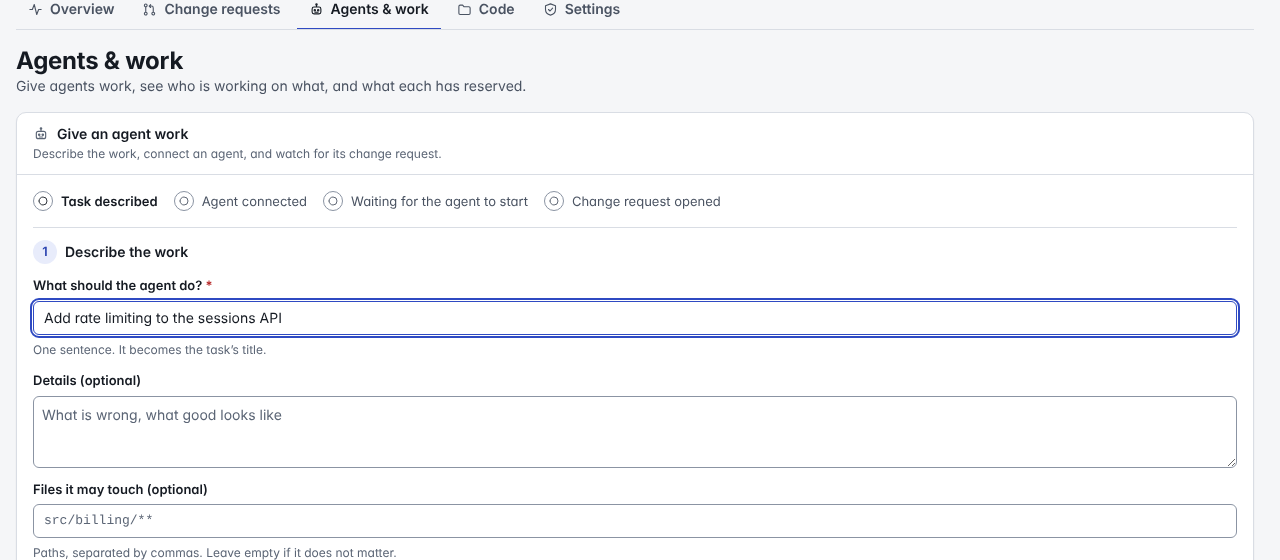The image size is (1280, 560).
Task: Click 'Describe the work, connect an agent' description
Action: pos(237,154)
